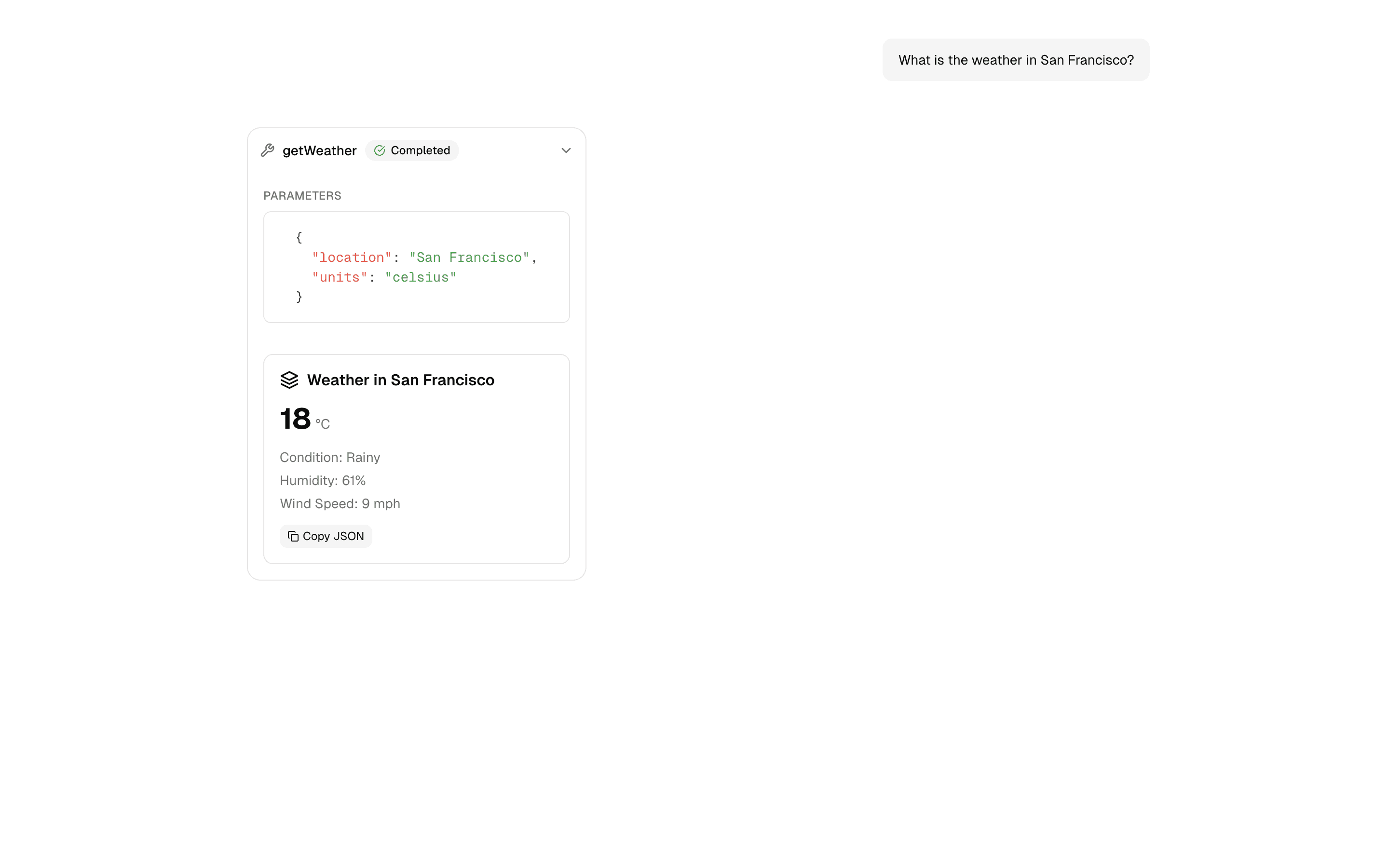
Task: Click the "units" key in the JSON block
Action: click(x=339, y=277)
